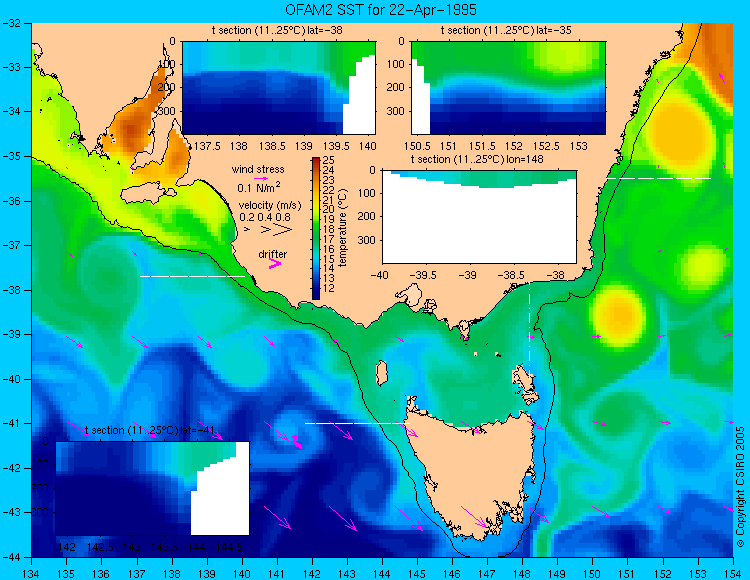This screenshot has width=750, height=580.
Task: Click the vertical 'temperature (°C)' colorbar label
Action: coord(342,228)
